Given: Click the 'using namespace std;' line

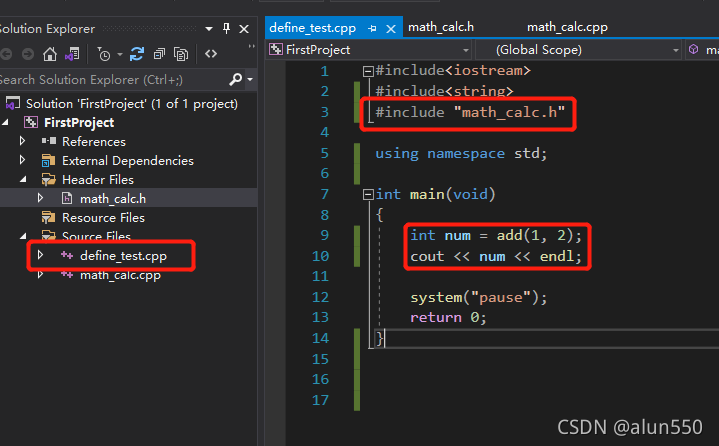Looking at the screenshot, I should (461, 153).
